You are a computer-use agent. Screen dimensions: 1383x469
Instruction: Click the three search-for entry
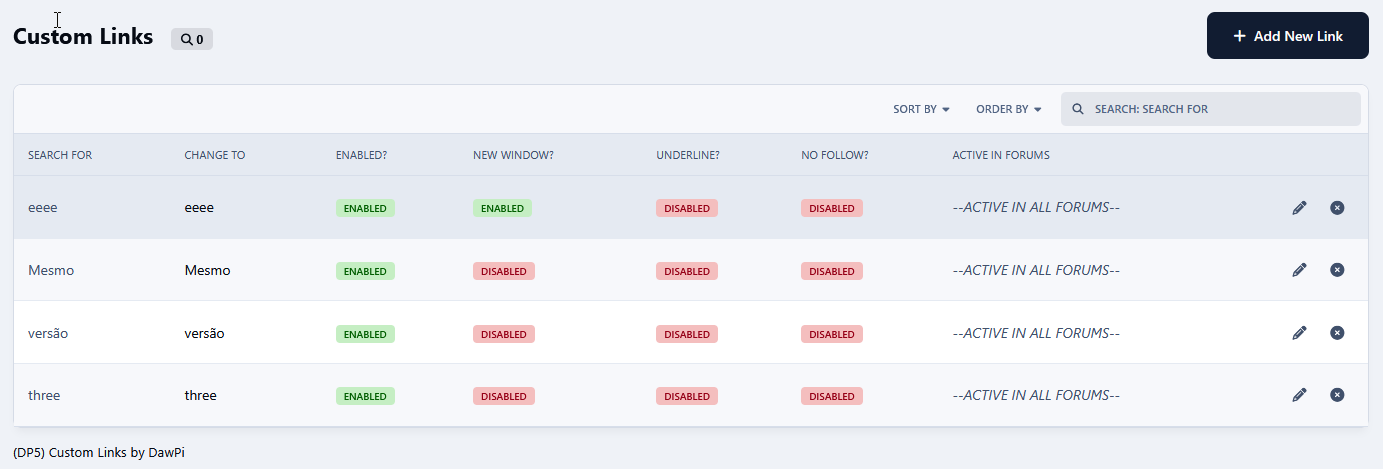44,395
